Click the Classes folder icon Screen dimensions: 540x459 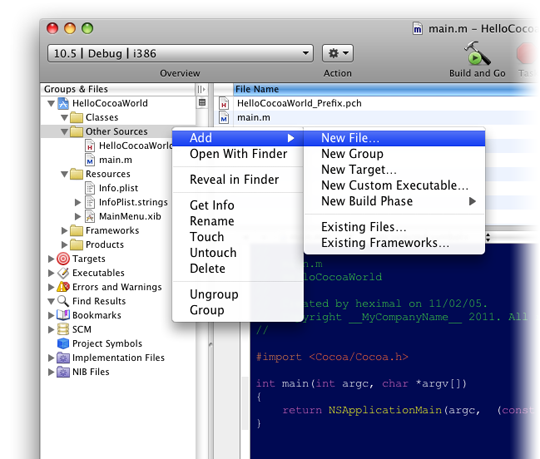76,117
